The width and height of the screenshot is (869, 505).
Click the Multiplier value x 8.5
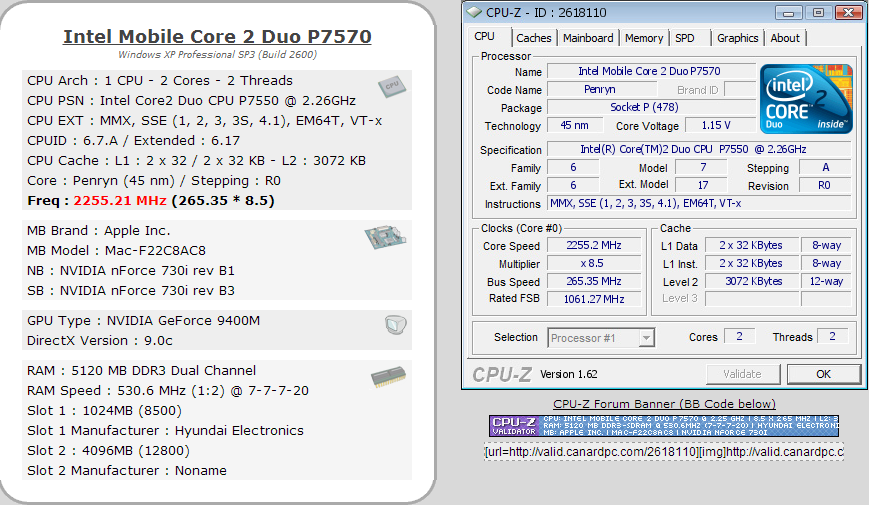tap(594, 263)
